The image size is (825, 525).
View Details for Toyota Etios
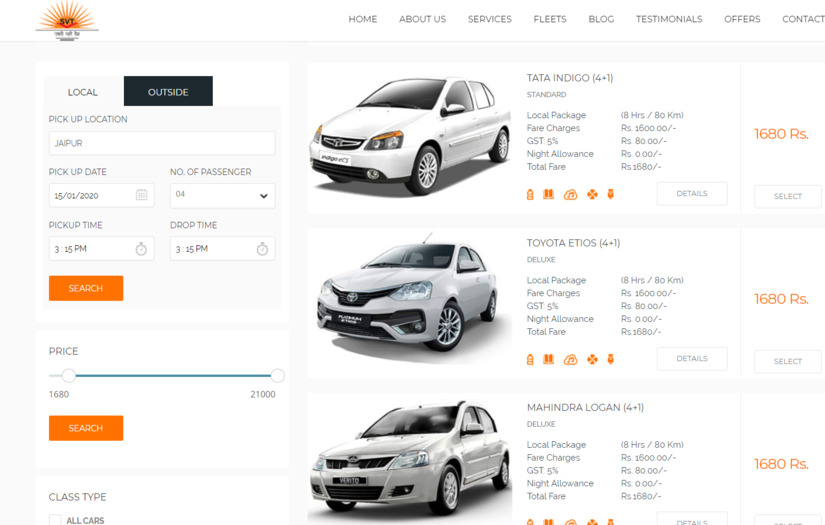692,359
